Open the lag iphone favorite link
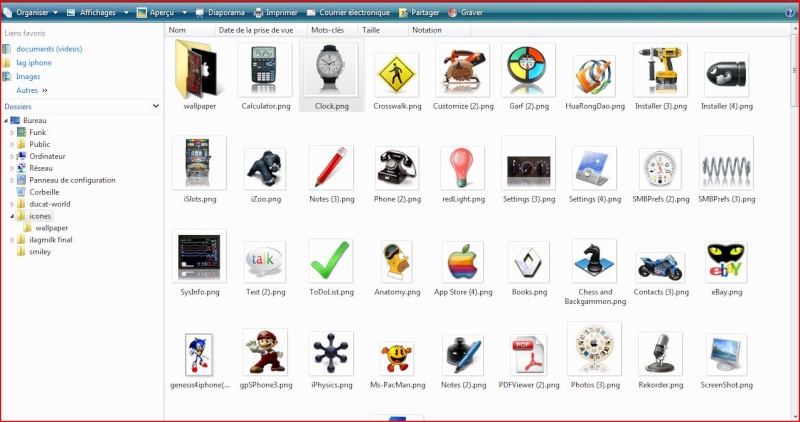 pyautogui.click(x=34, y=63)
